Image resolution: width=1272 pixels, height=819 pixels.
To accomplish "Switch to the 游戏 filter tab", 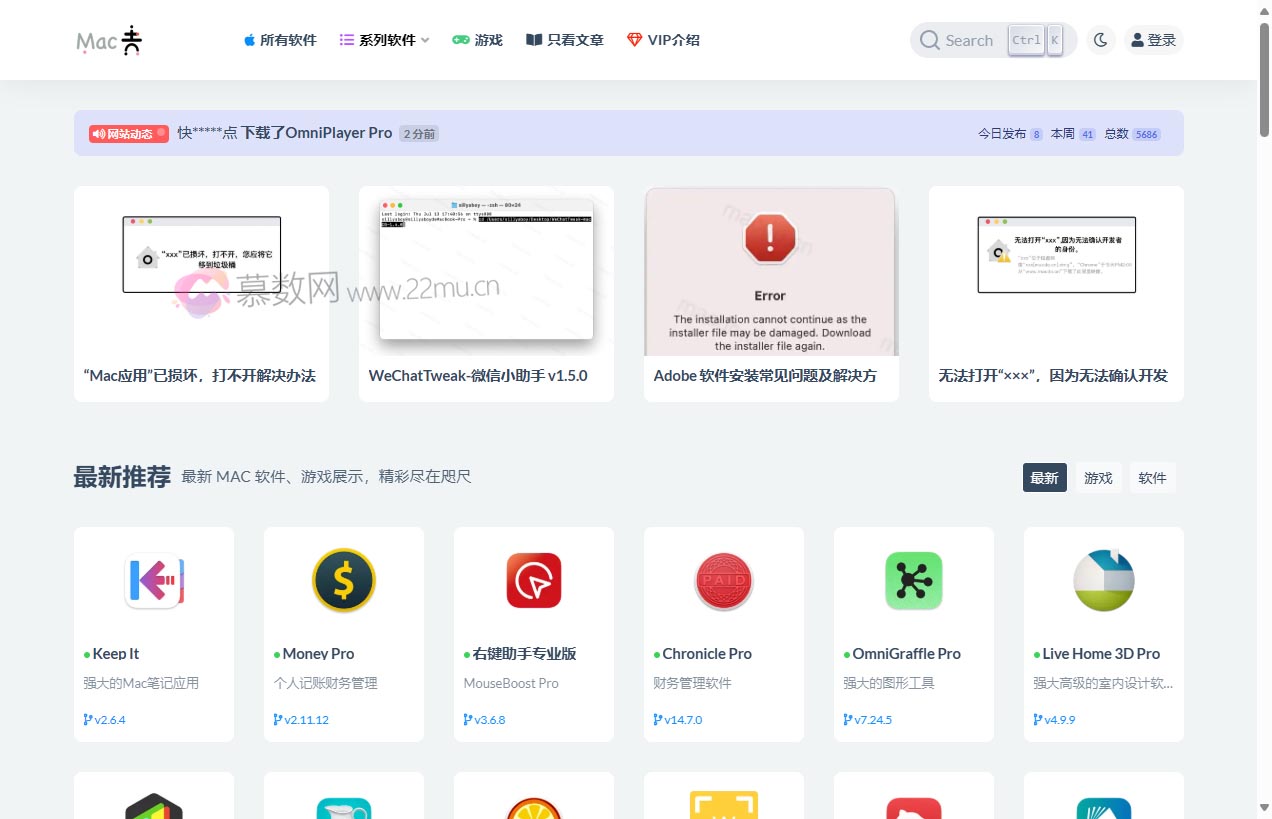I will click(x=1098, y=477).
